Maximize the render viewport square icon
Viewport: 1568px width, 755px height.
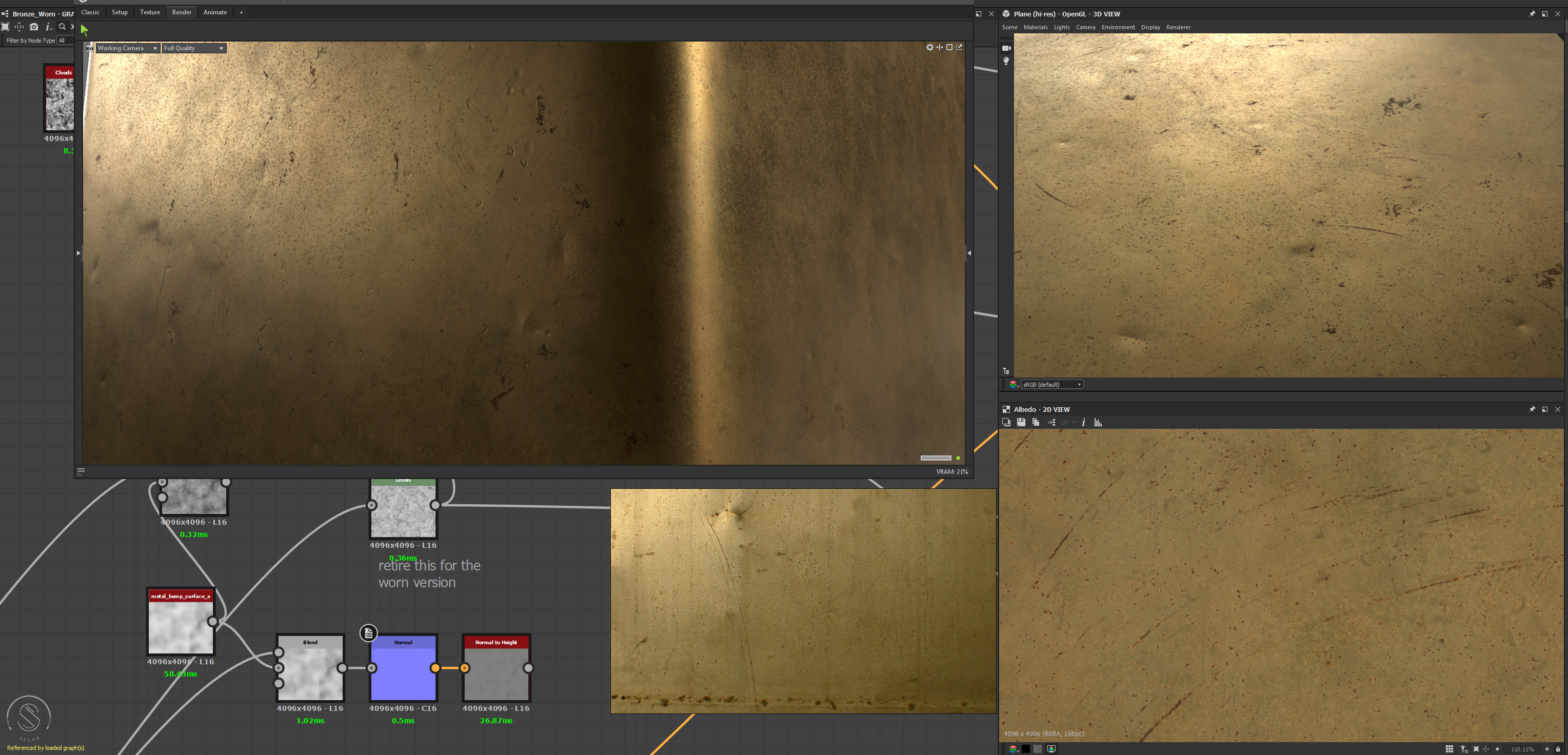pyautogui.click(x=949, y=48)
